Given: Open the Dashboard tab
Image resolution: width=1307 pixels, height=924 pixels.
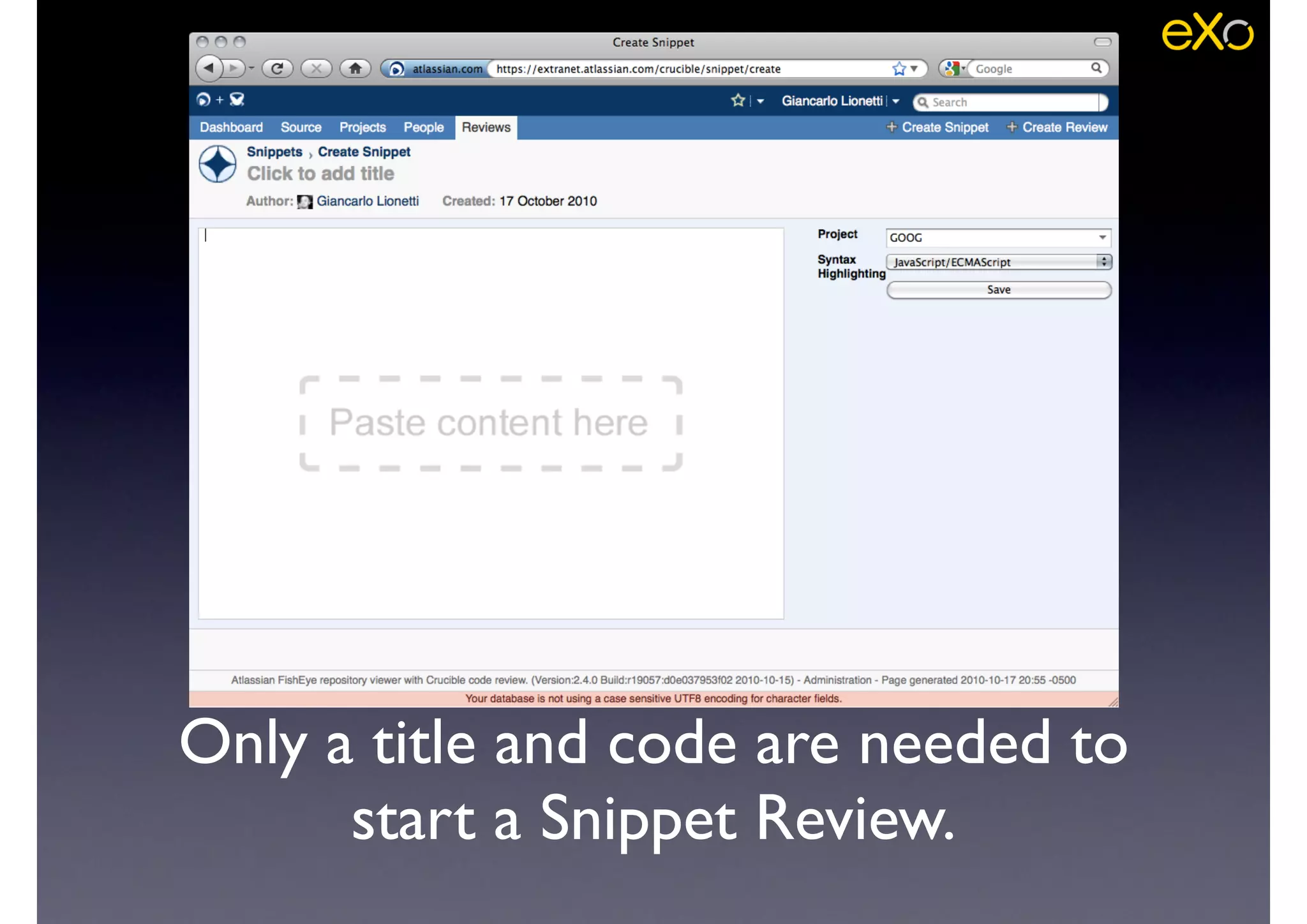Looking at the screenshot, I should [x=231, y=127].
